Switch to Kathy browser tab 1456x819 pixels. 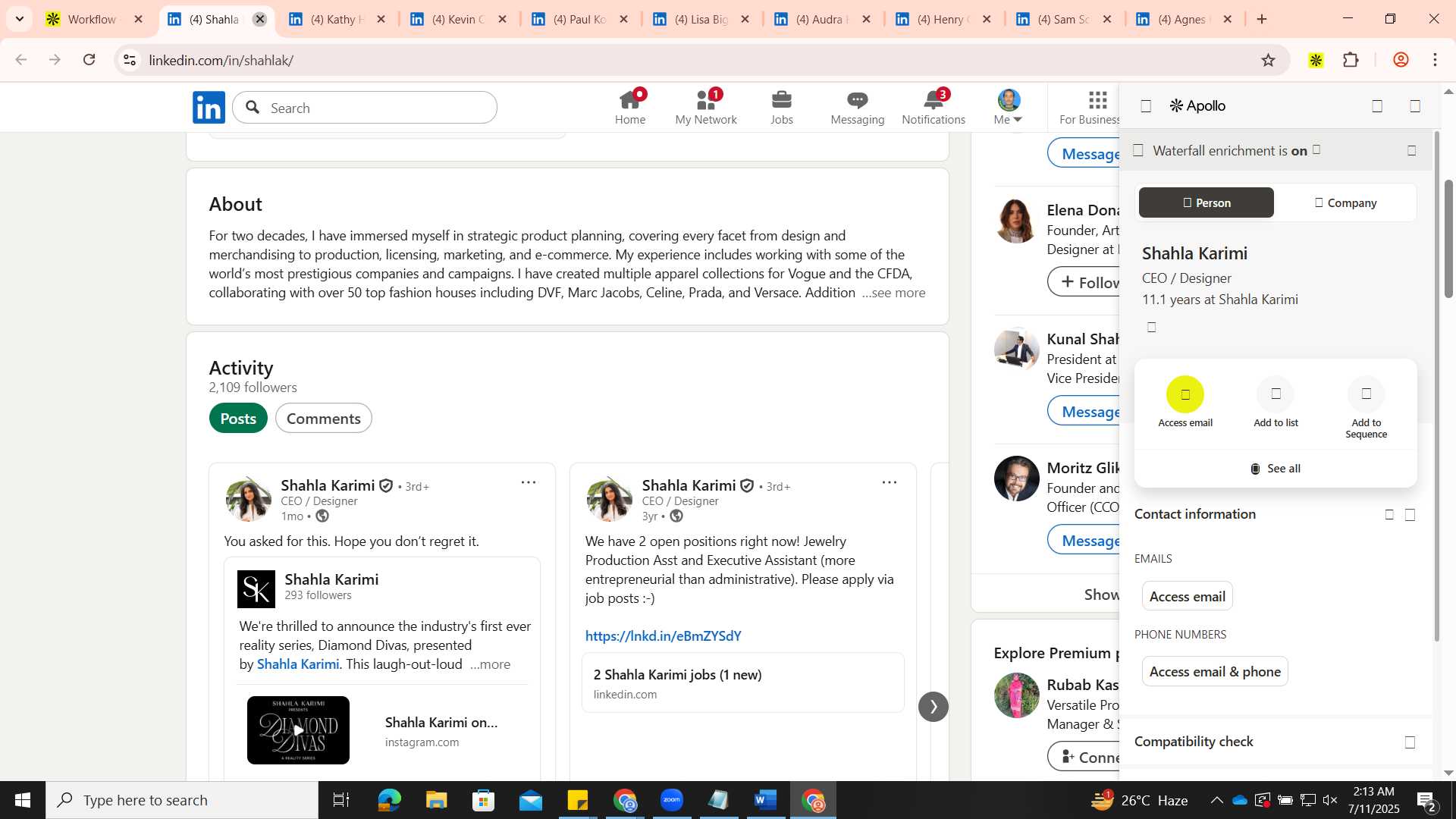tap(337, 19)
